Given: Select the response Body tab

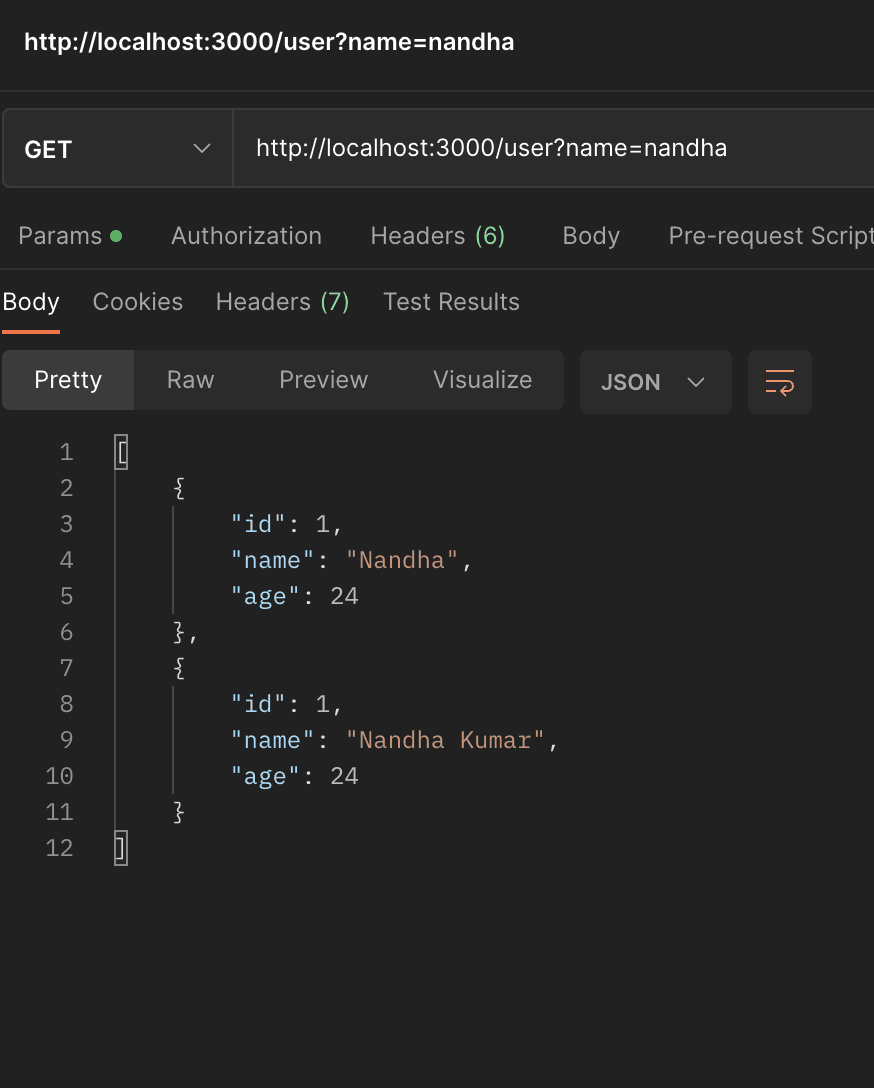Looking at the screenshot, I should [31, 302].
